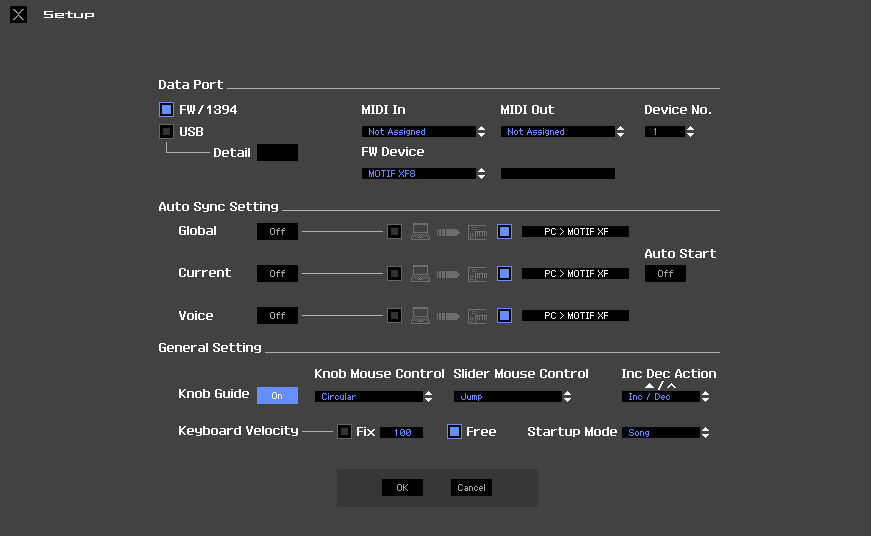This screenshot has width=871, height=536.
Task: Click the keyboard synth icon in Voice row
Action: click(477, 316)
